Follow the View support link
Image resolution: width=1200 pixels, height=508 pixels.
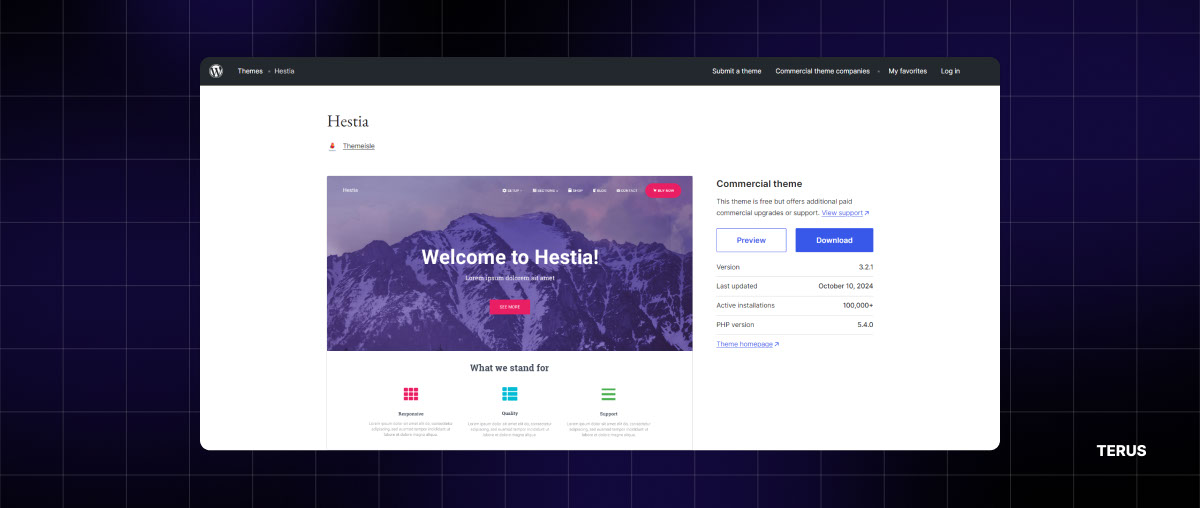pyautogui.click(x=845, y=213)
